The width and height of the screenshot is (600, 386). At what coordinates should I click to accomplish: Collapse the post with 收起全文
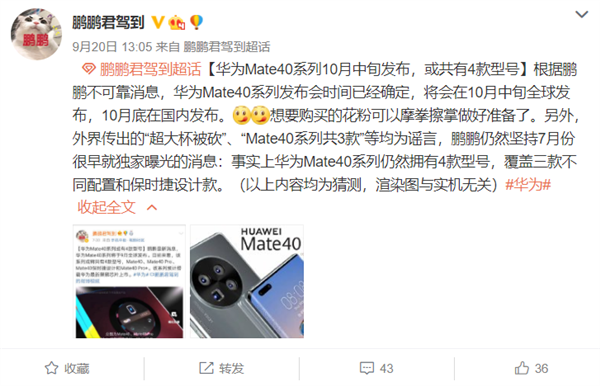coord(107,207)
